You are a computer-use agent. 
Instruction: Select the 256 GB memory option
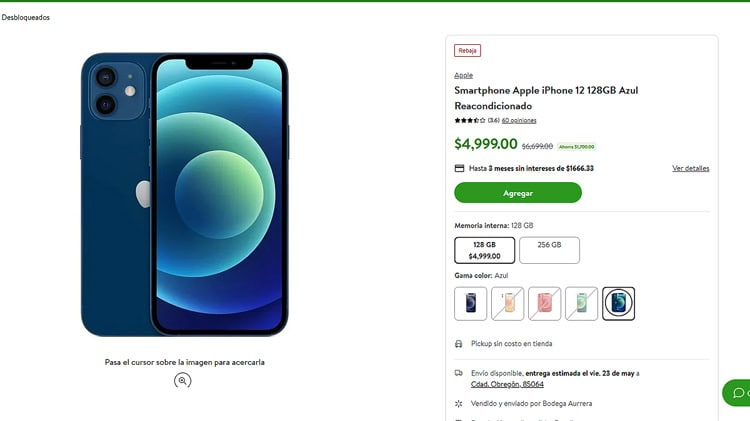[549, 250]
